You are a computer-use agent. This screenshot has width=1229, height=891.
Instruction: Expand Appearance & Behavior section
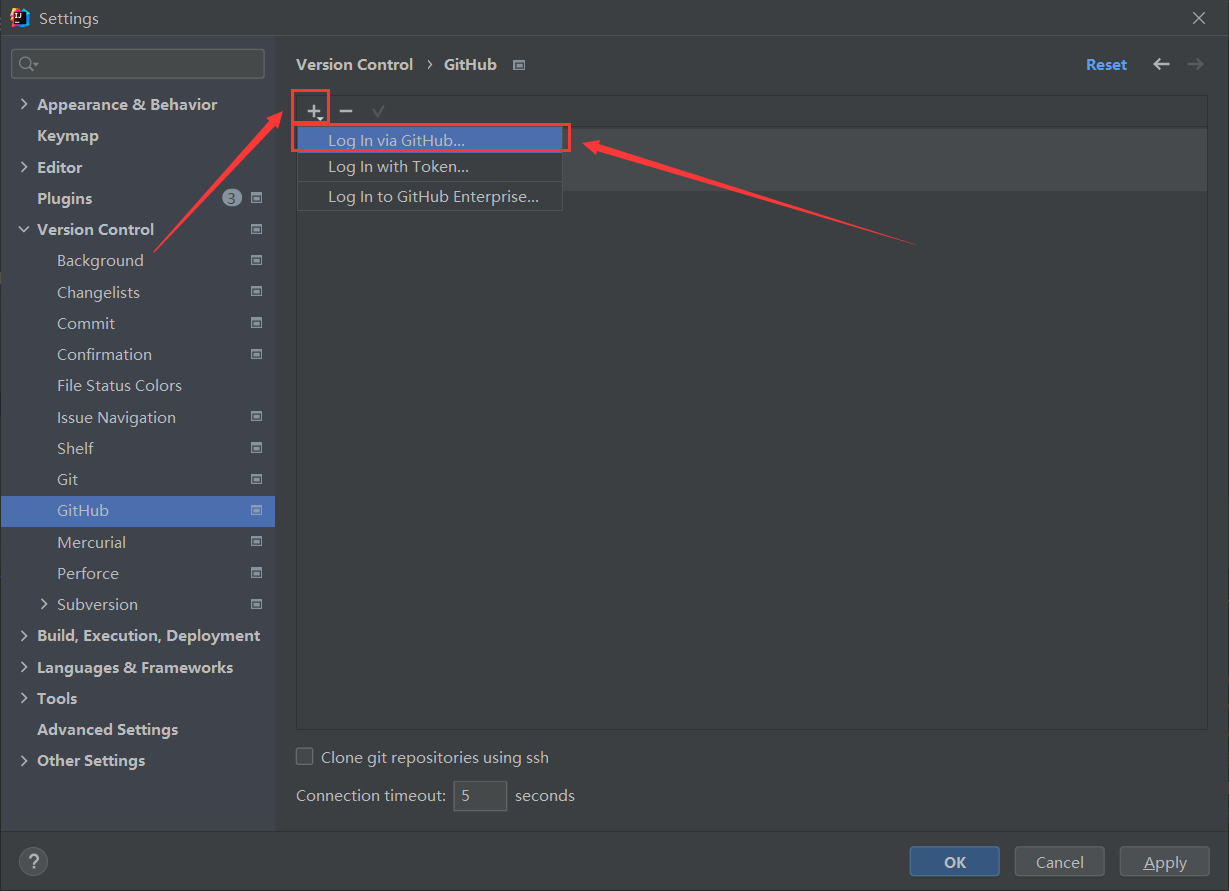pos(24,104)
